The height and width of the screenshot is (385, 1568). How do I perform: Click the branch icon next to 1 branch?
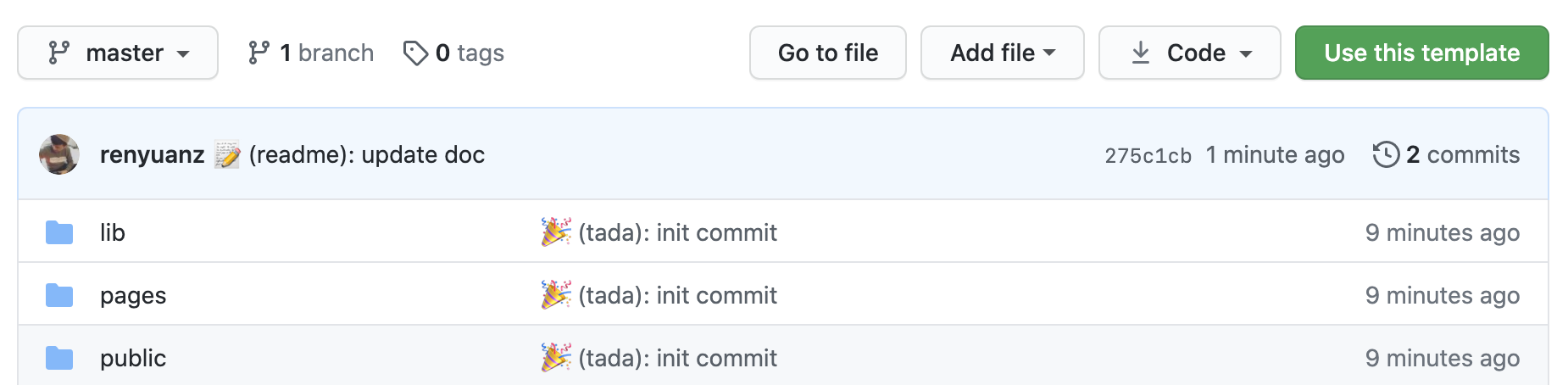click(259, 53)
